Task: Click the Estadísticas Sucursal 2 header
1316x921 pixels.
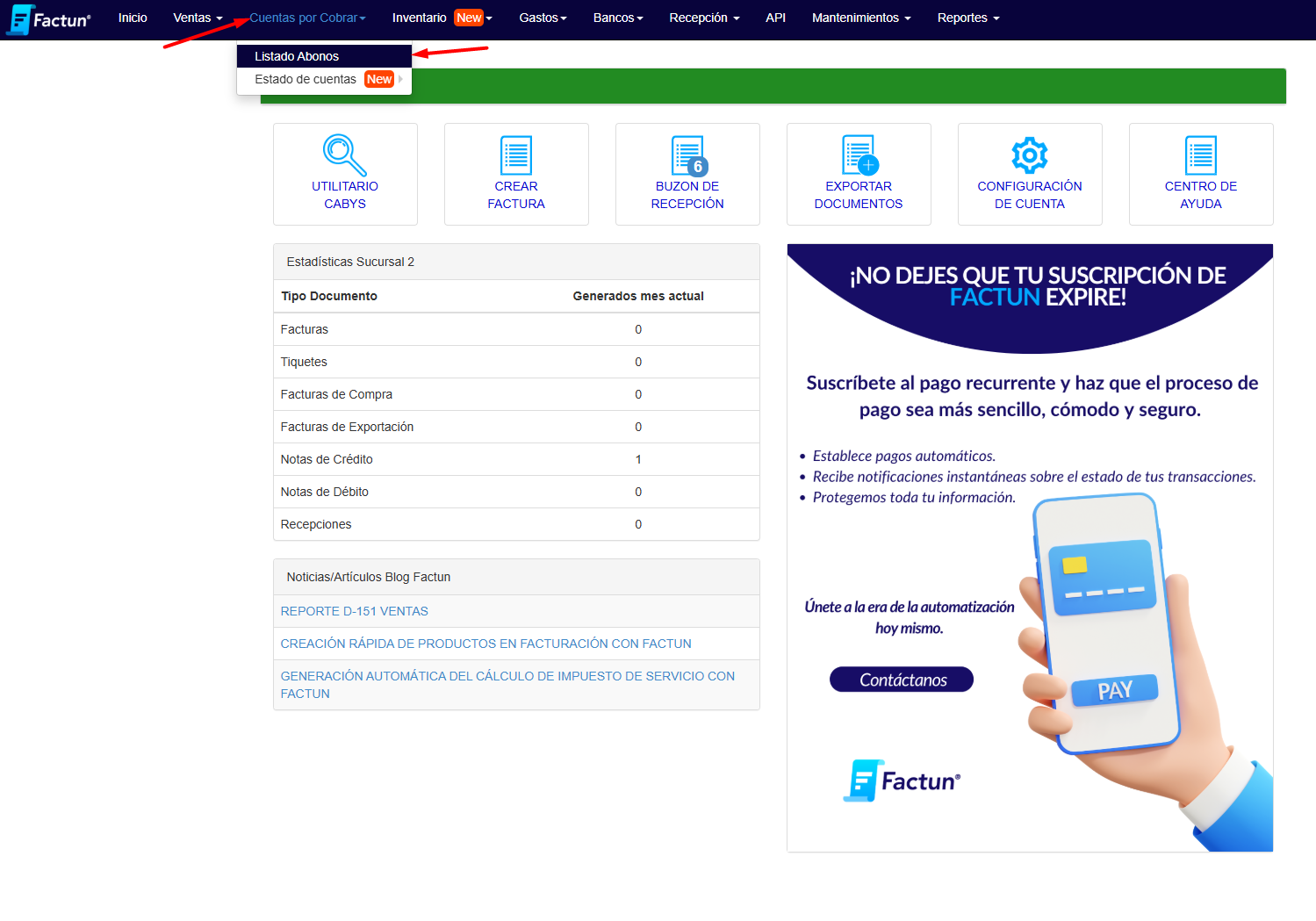Action: pos(516,262)
